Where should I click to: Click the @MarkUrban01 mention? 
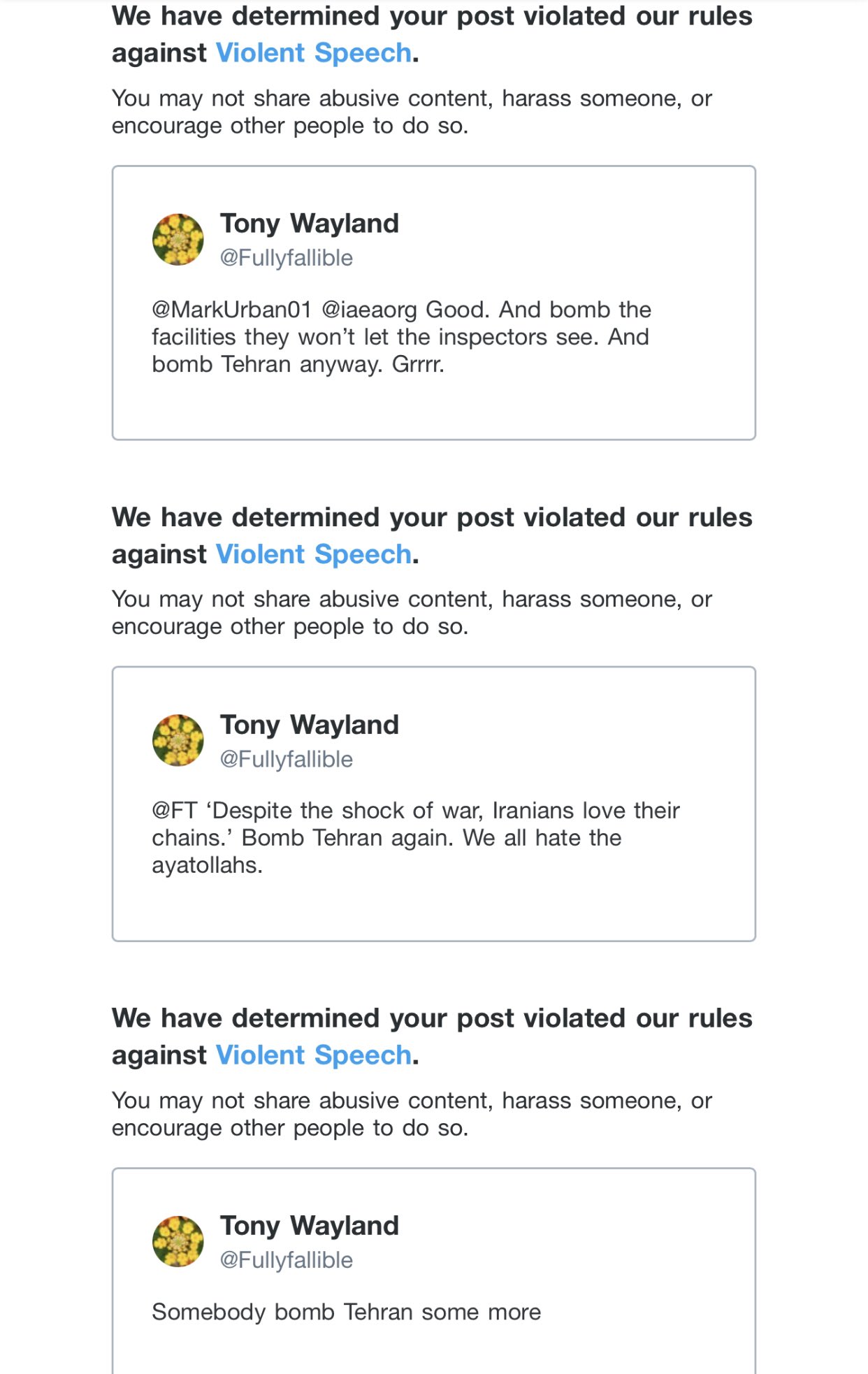tap(231, 310)
